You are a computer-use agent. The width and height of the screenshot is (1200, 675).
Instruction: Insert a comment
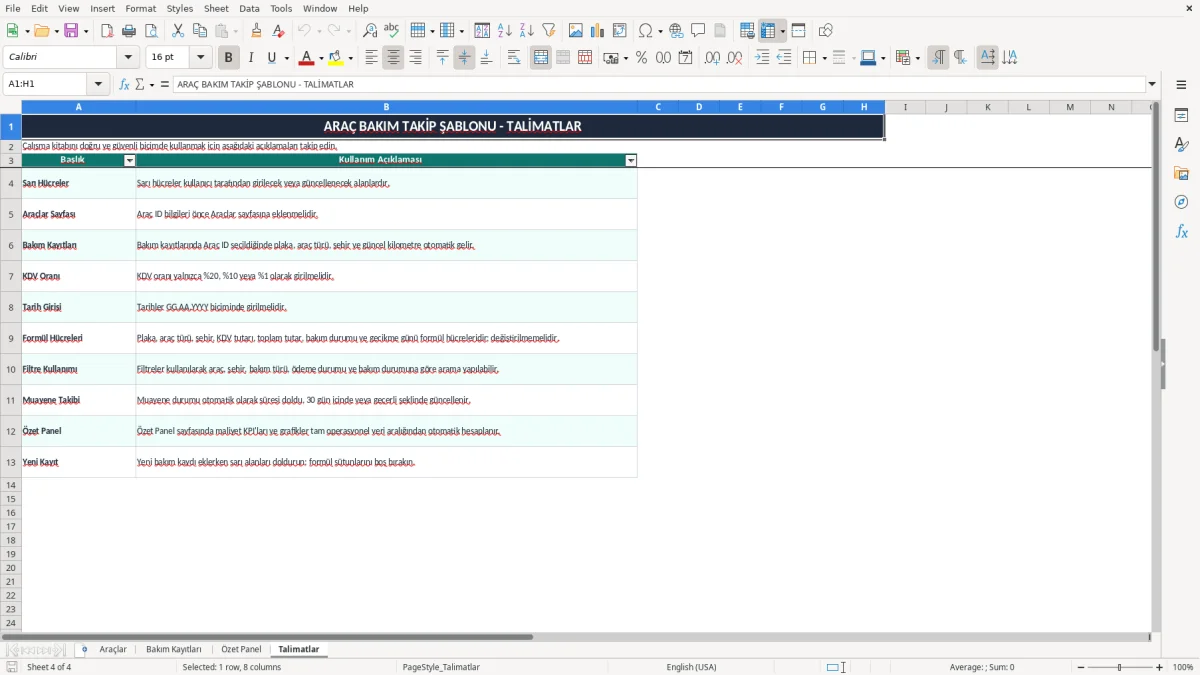click(x=699, y=31)
